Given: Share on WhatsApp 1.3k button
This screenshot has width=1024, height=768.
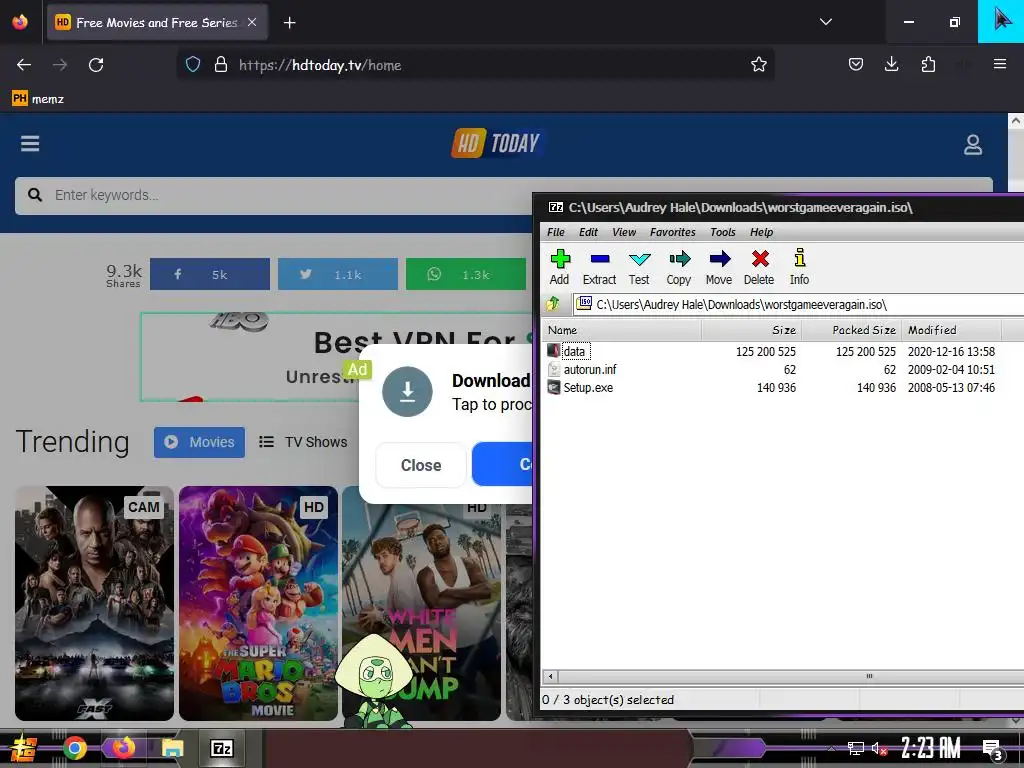Looking at the screenshot, I should pyautogui.click(x=466, y=274).
